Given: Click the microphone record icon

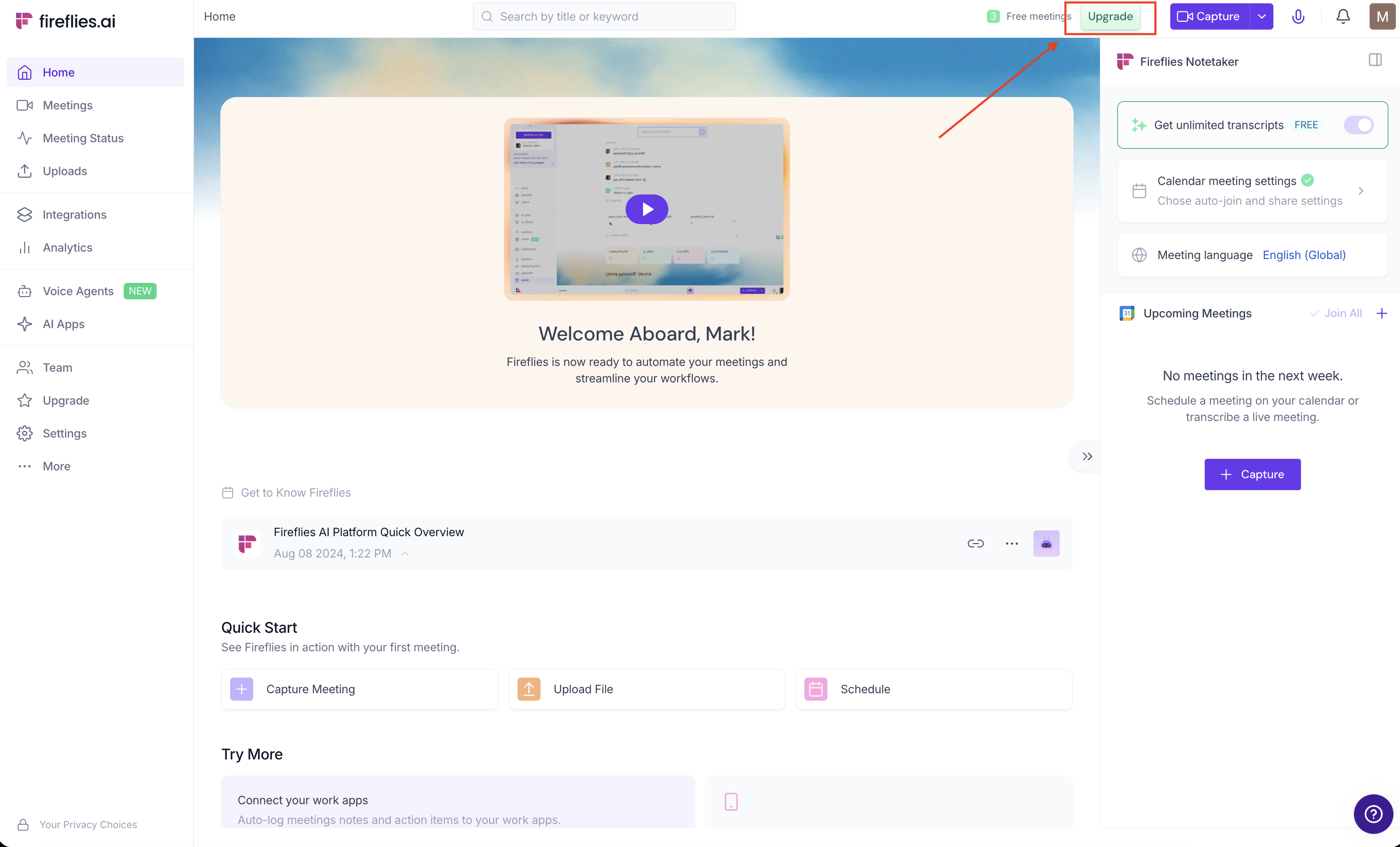Looking at the screenshot, I should point(1298,16).
